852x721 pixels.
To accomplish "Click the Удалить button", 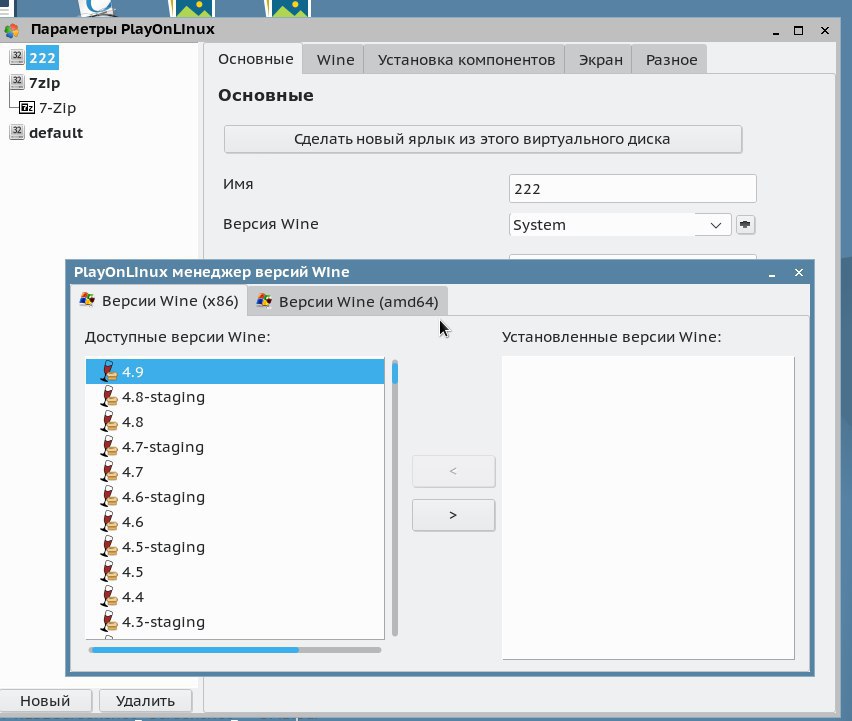I will tap(145, 701).
